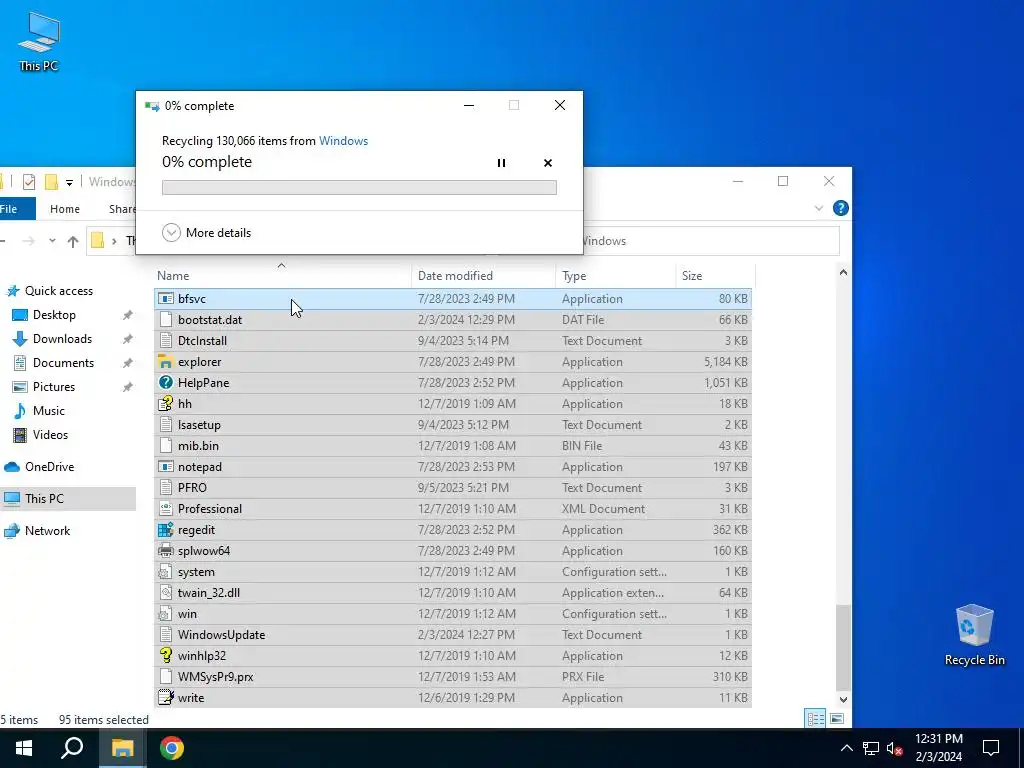Click the notepad file icon
Image resolution: width=1024 pixels, height=768 pixels.
point(166,467)
